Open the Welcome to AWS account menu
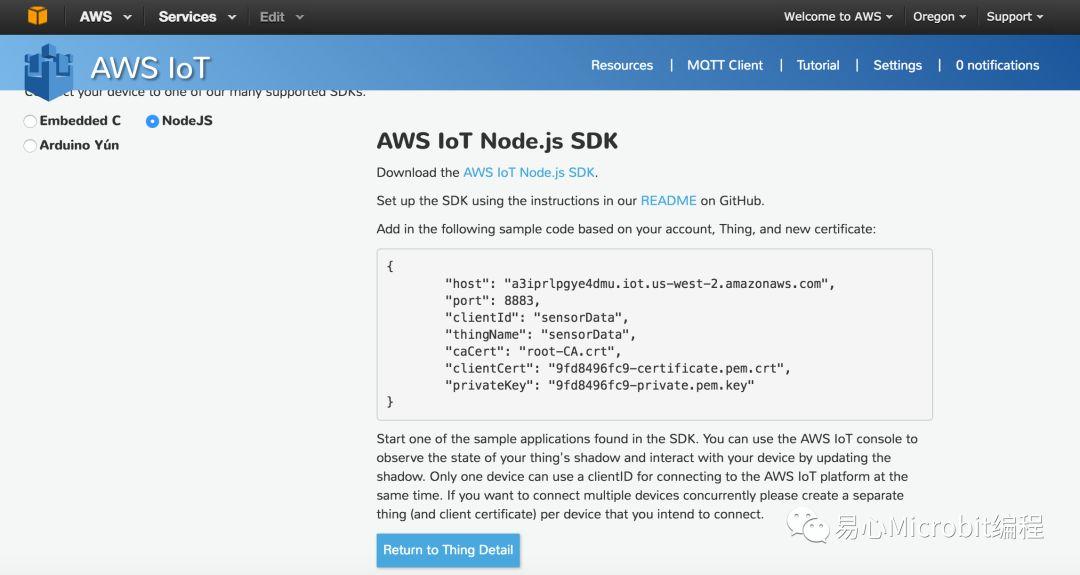This screenshot has height=575, width=1080. (x=838, y=17)
